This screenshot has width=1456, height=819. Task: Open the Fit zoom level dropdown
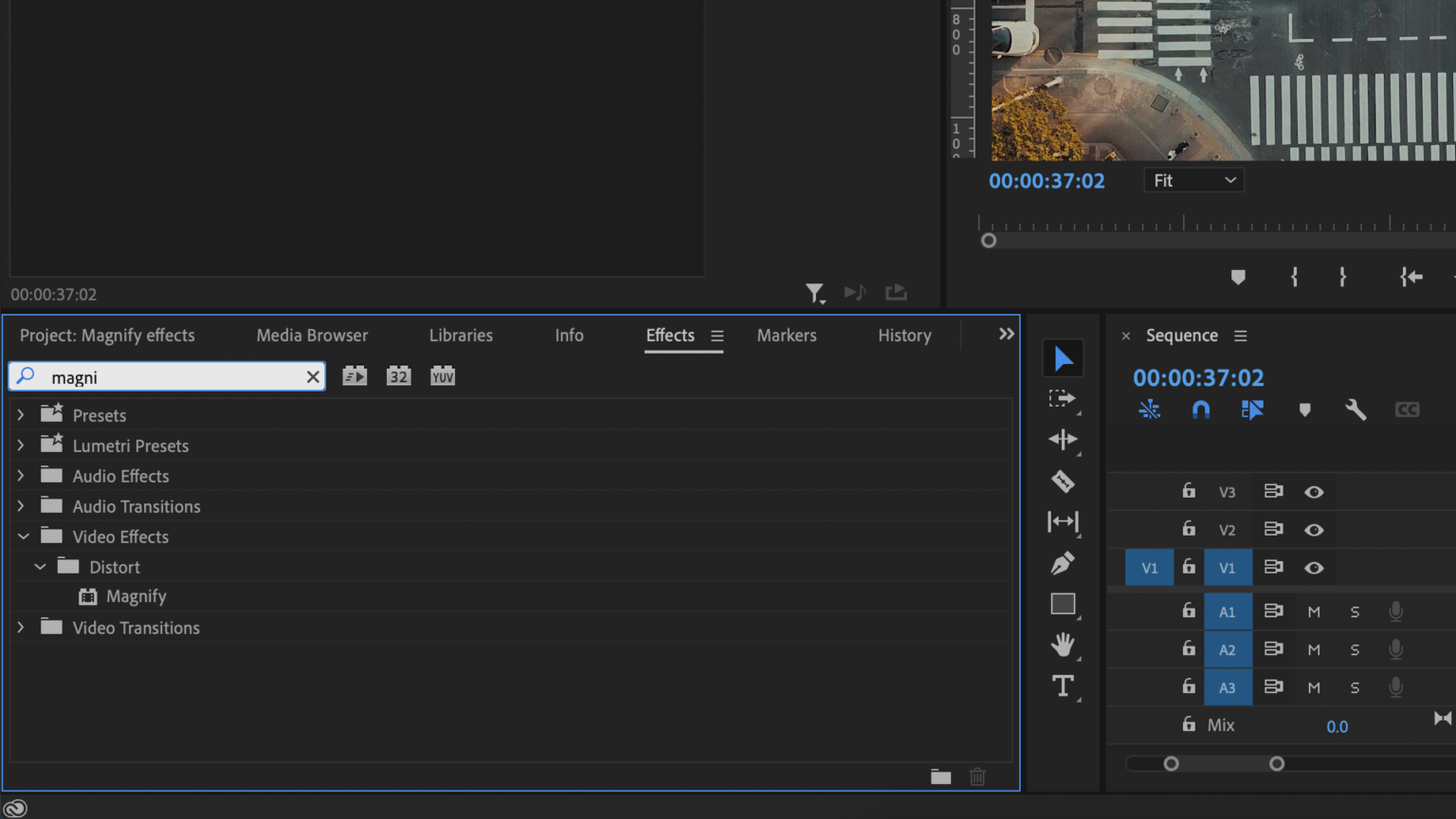(x=1194, y=180)
